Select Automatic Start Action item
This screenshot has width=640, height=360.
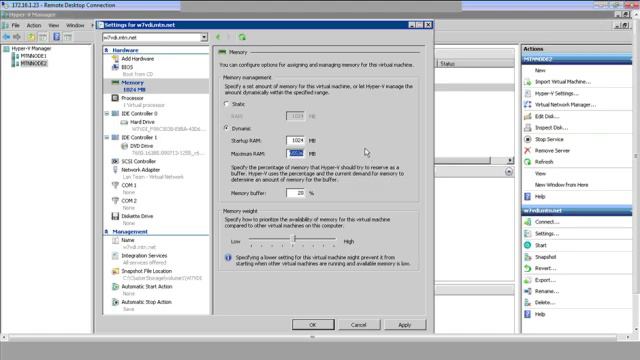pyautogui.click(x=147, y=287)
